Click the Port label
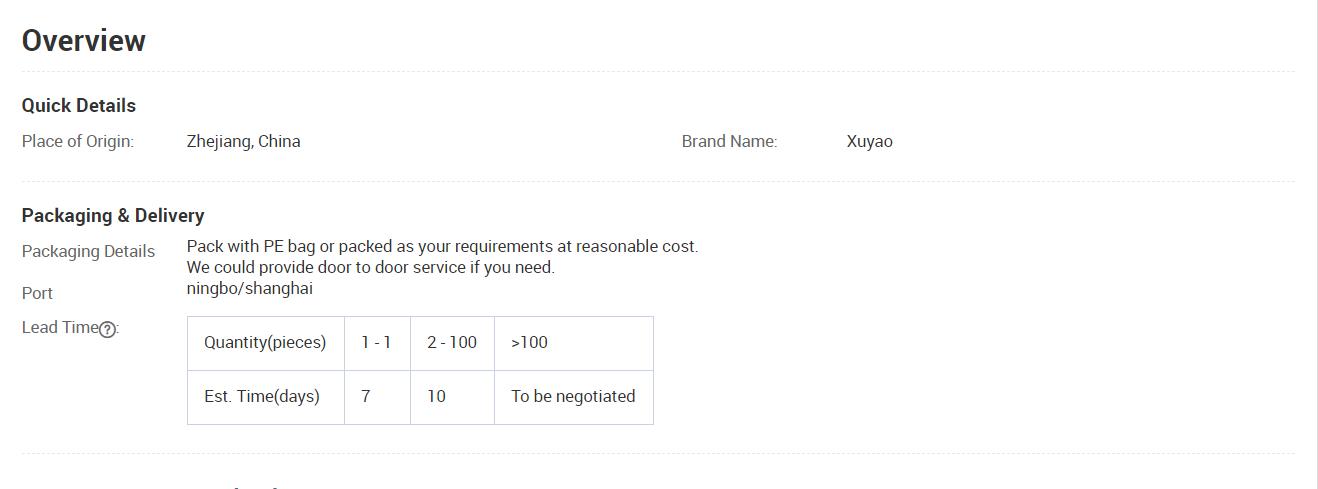 [x=37, y=293]
